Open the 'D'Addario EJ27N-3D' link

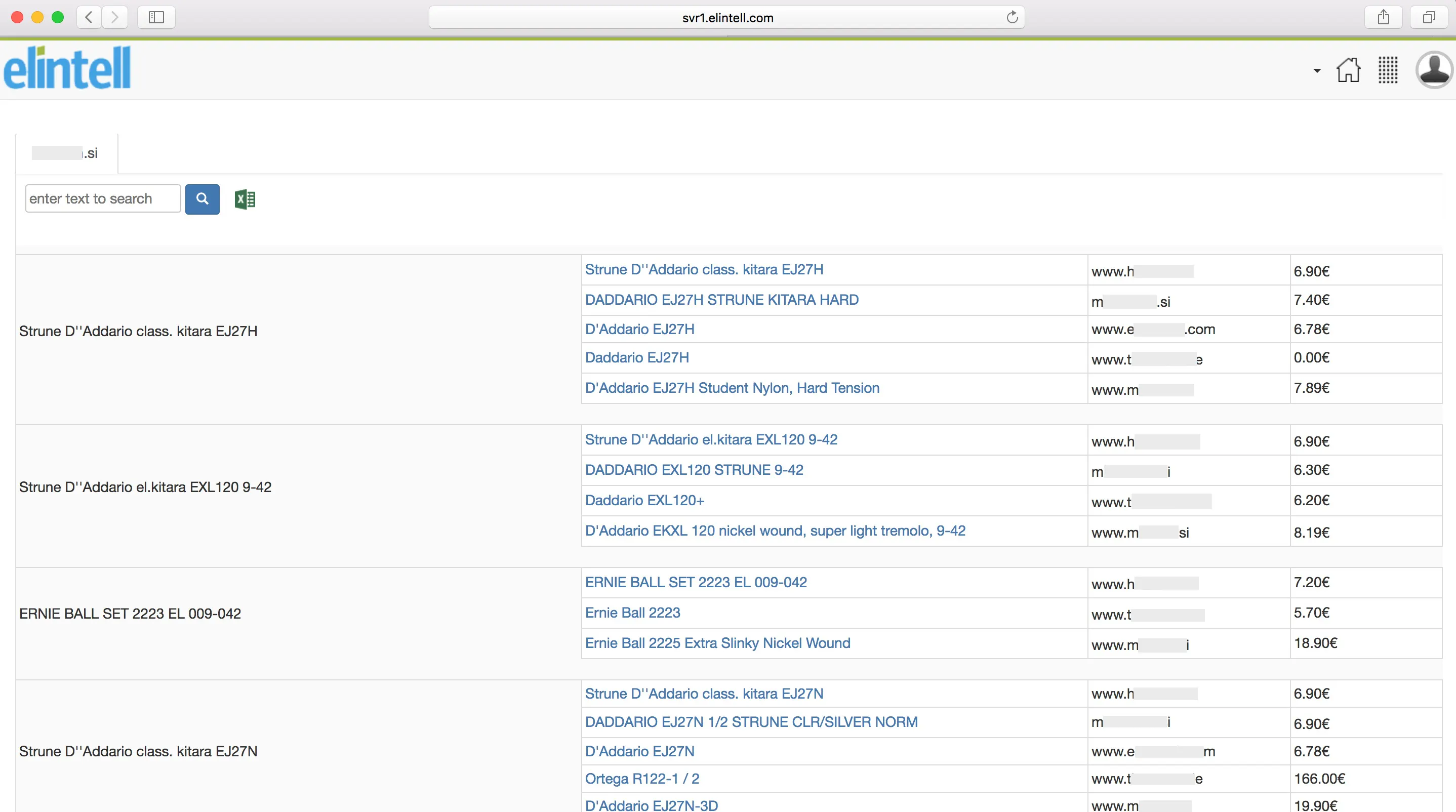coord(652,805)
